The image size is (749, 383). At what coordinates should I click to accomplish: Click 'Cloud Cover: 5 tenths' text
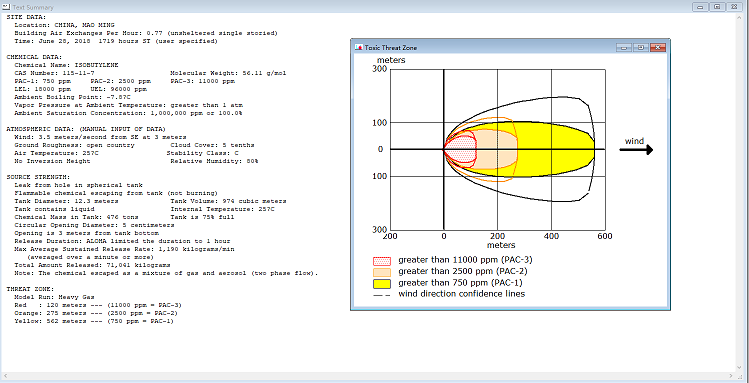[212, 145]
